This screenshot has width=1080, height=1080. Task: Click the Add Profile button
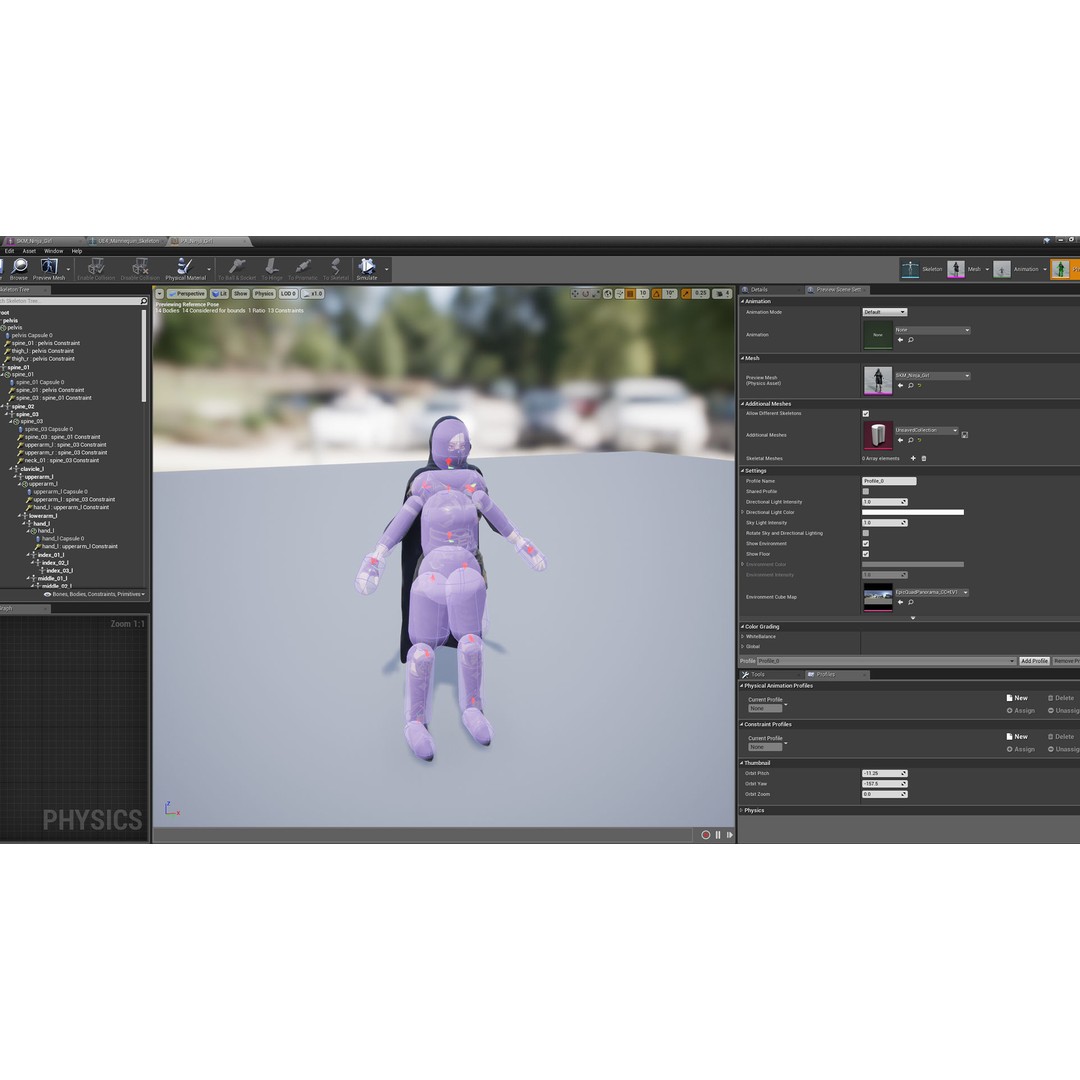1035,661
